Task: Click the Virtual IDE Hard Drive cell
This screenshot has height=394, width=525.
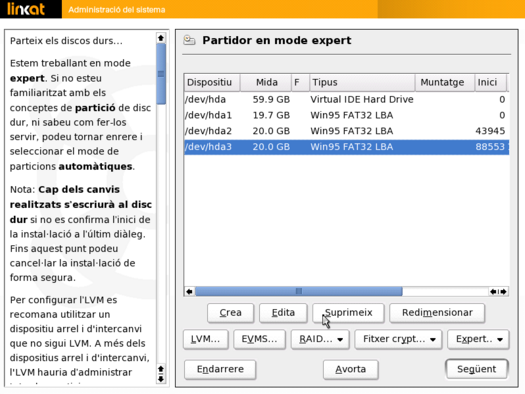Action: click(362, 99)
